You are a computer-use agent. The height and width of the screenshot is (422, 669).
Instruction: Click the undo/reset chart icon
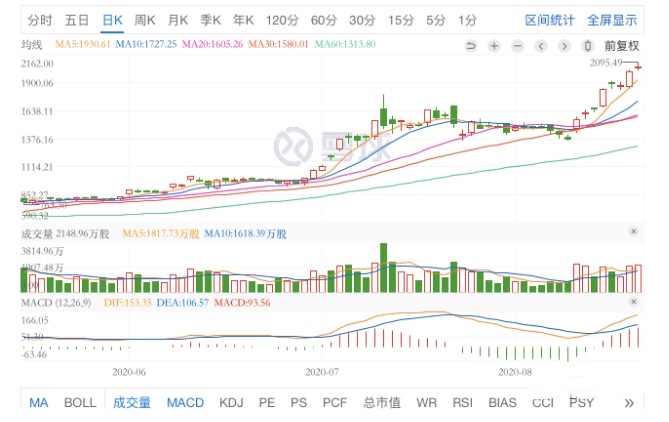pos(471,46)
